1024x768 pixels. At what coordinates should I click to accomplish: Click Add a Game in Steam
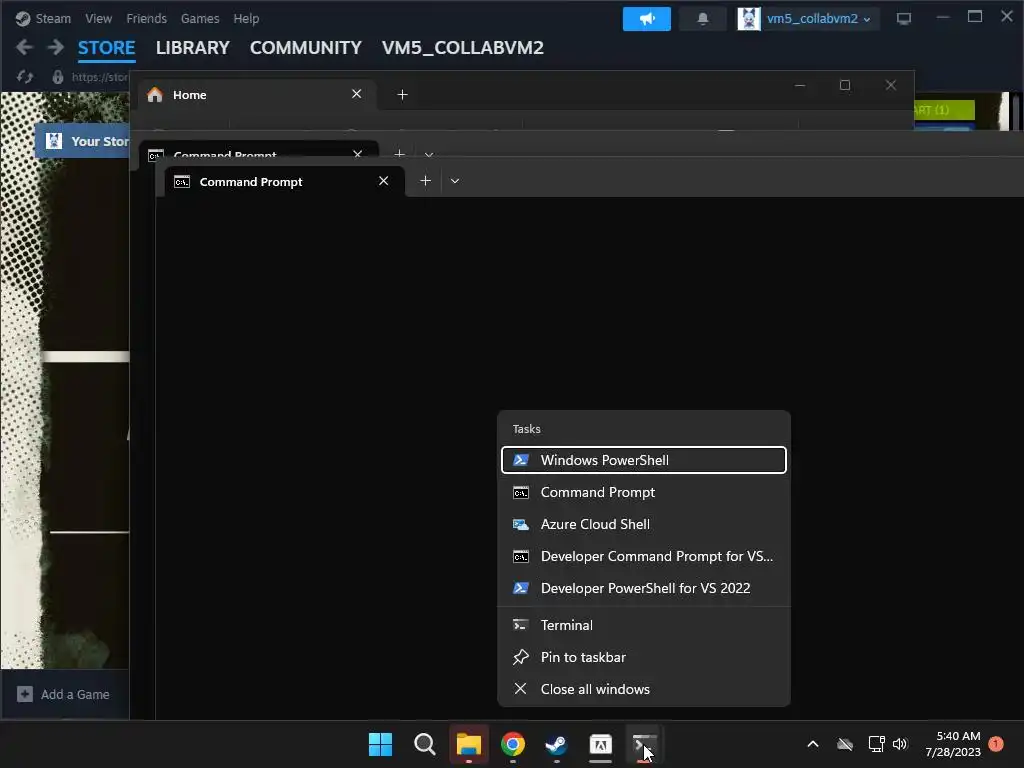(x=64, y=694)
